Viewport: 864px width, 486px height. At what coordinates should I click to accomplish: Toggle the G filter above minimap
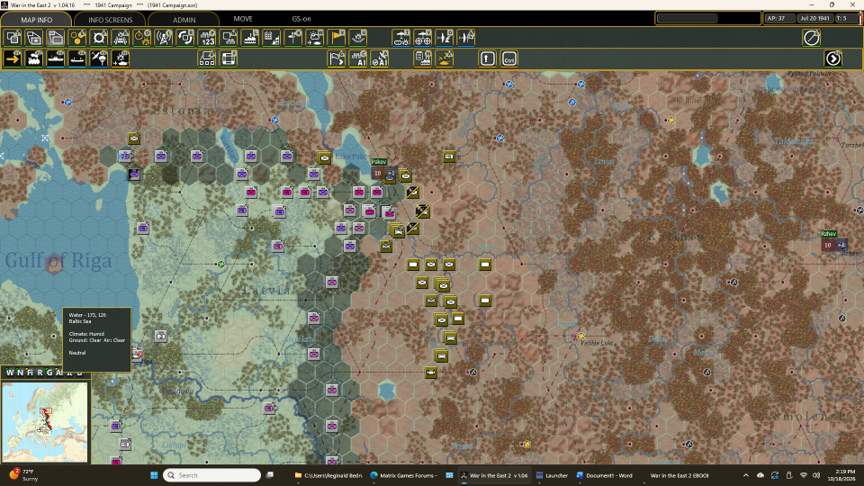tap(50, 372)
